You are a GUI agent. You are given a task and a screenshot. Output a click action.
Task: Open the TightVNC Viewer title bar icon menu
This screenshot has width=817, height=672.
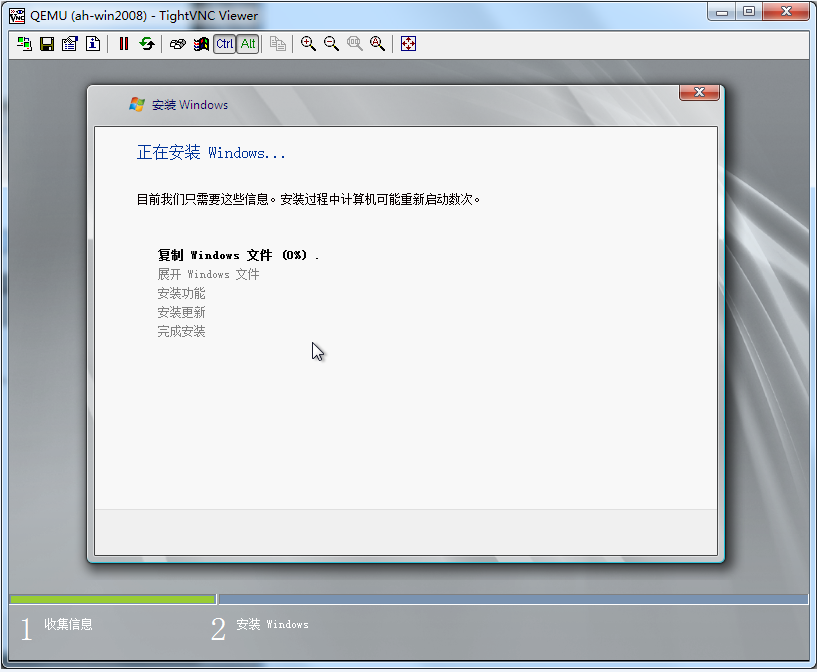(17, 15)
